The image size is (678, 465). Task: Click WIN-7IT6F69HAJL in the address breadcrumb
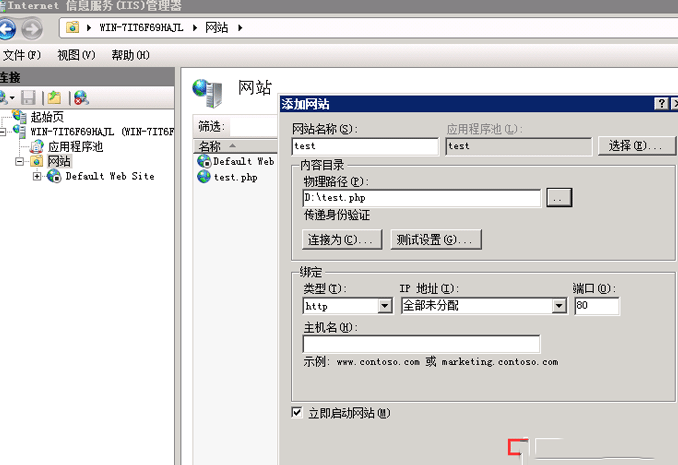(141, 28)
